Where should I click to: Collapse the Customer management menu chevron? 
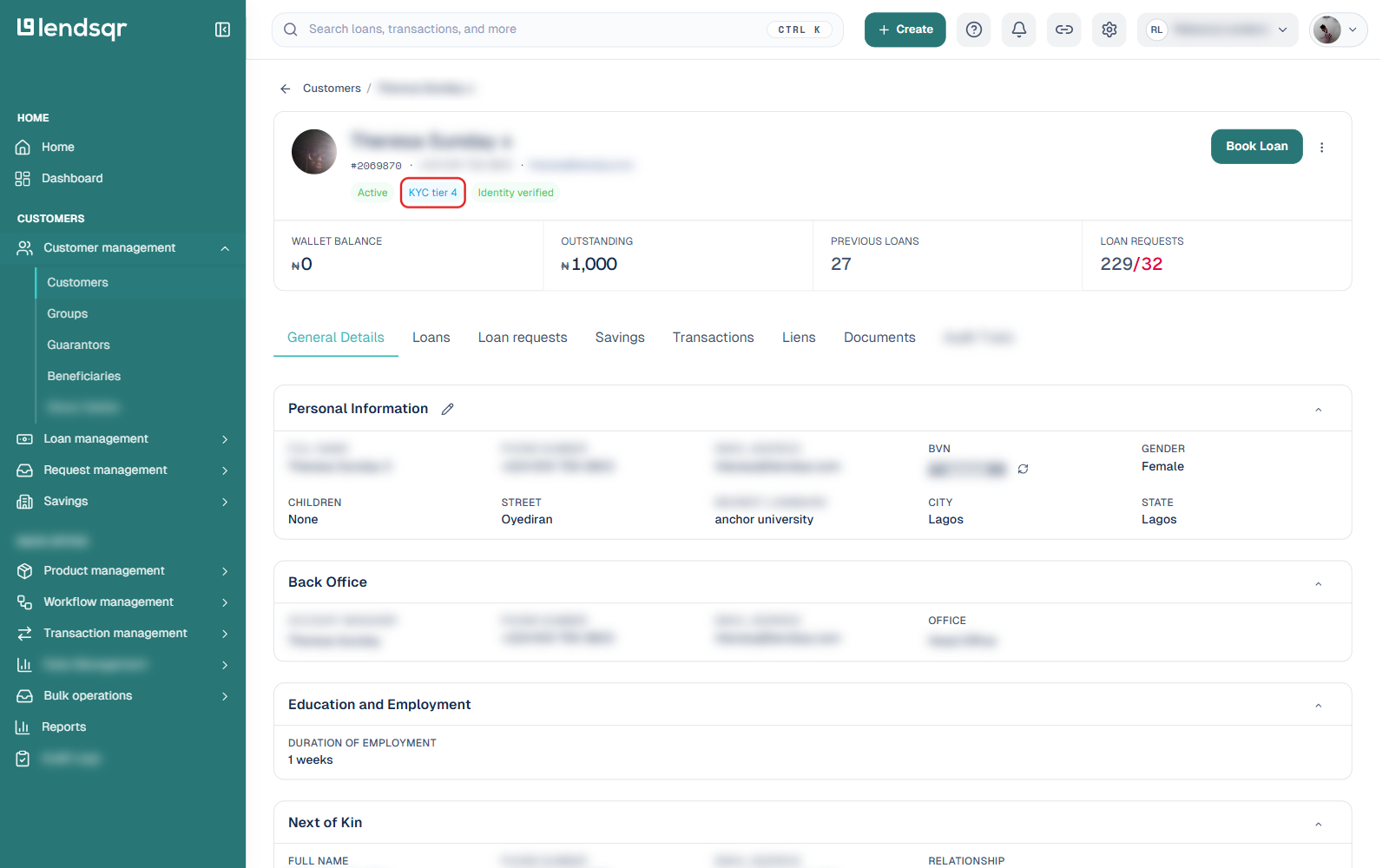point(225,248)
